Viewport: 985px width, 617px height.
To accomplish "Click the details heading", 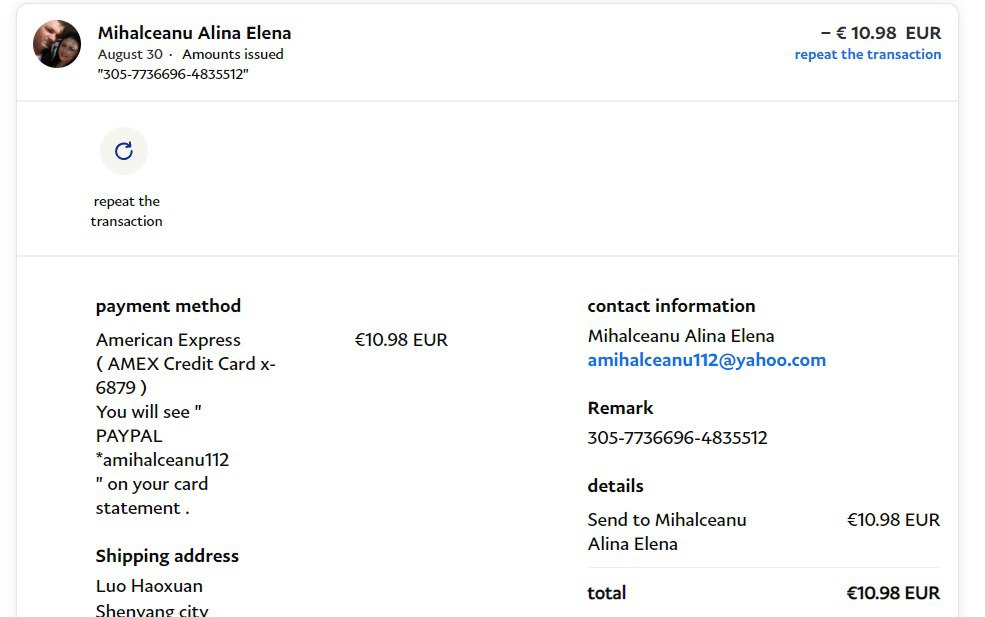I will 615,486.
